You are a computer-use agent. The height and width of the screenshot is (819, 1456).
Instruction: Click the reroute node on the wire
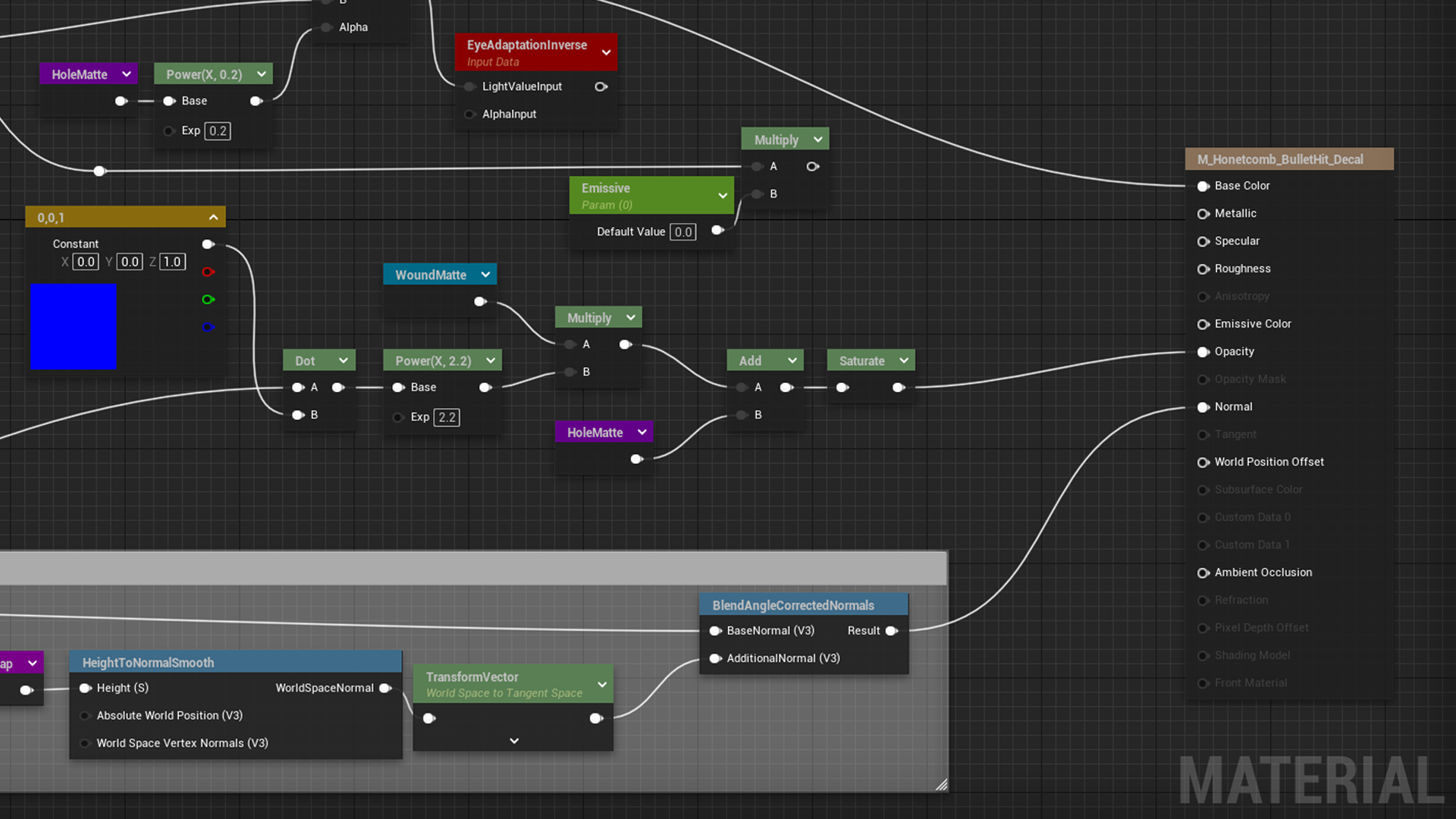99,171
